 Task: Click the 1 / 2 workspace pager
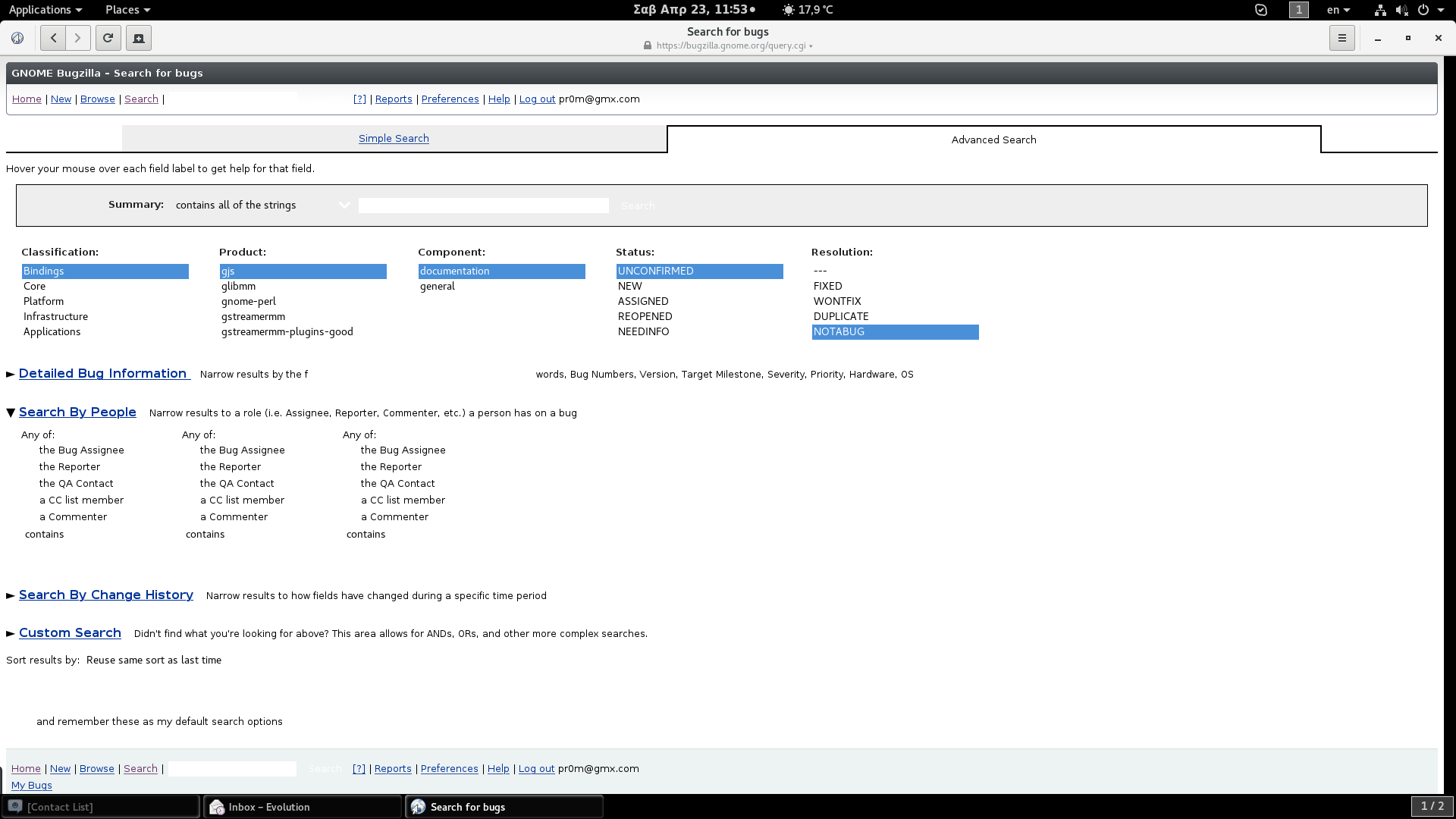(x=1432, y=806)
